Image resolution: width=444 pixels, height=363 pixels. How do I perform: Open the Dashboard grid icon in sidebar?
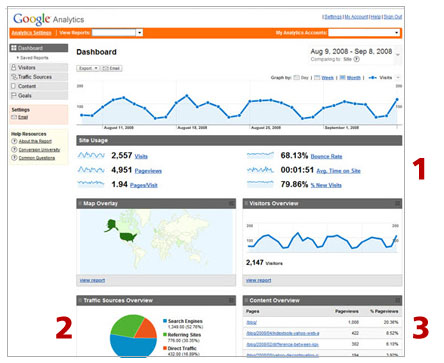coord(14,48)
